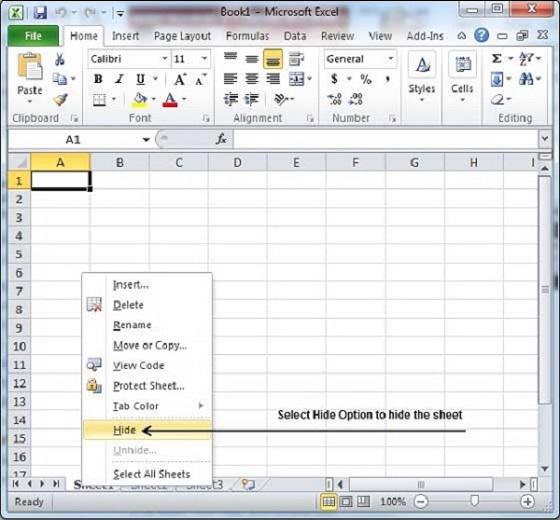Switch to Page Layout view button
560x520 pixels.
346,502
